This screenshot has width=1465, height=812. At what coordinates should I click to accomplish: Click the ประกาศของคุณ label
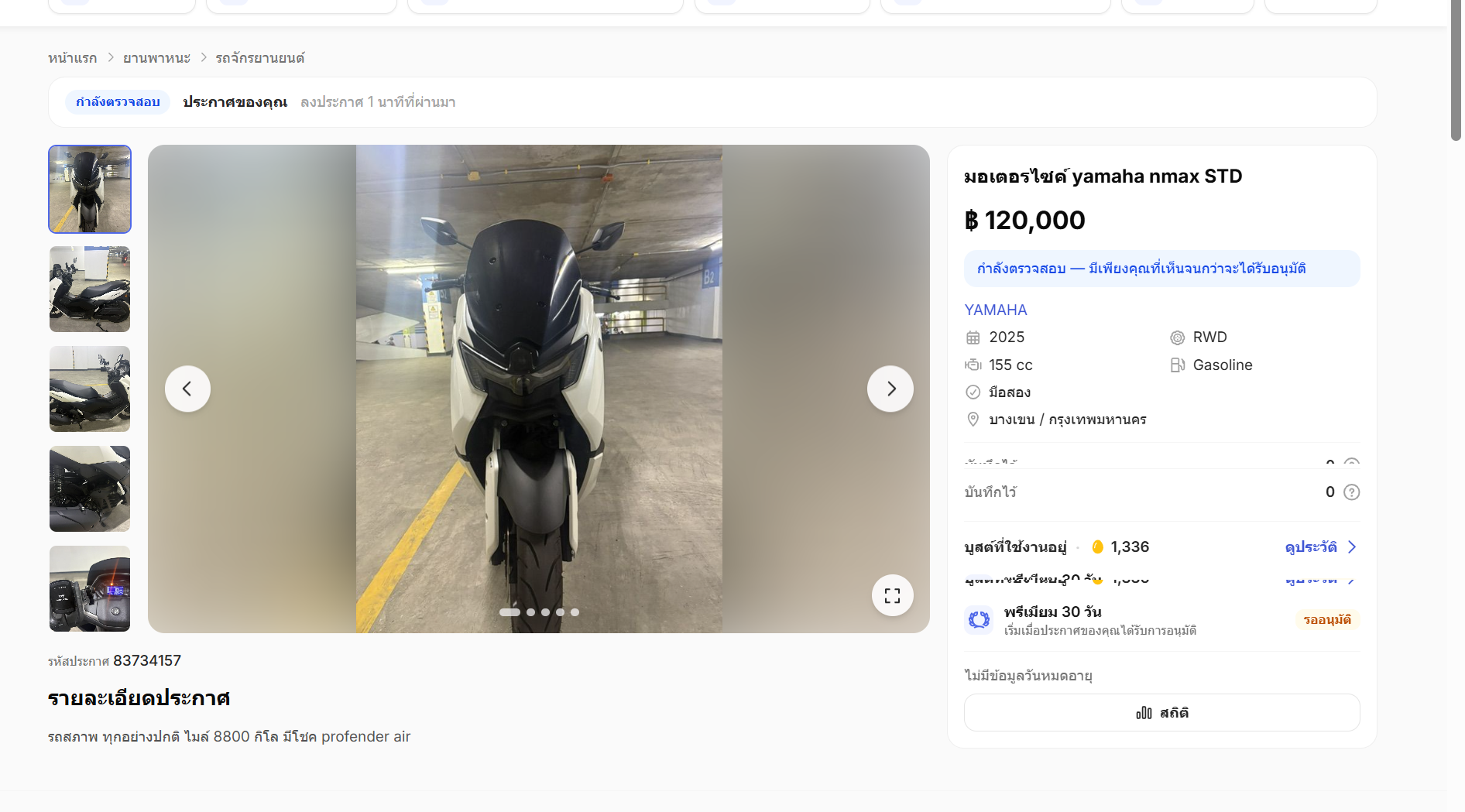click(x=235, y=102)
